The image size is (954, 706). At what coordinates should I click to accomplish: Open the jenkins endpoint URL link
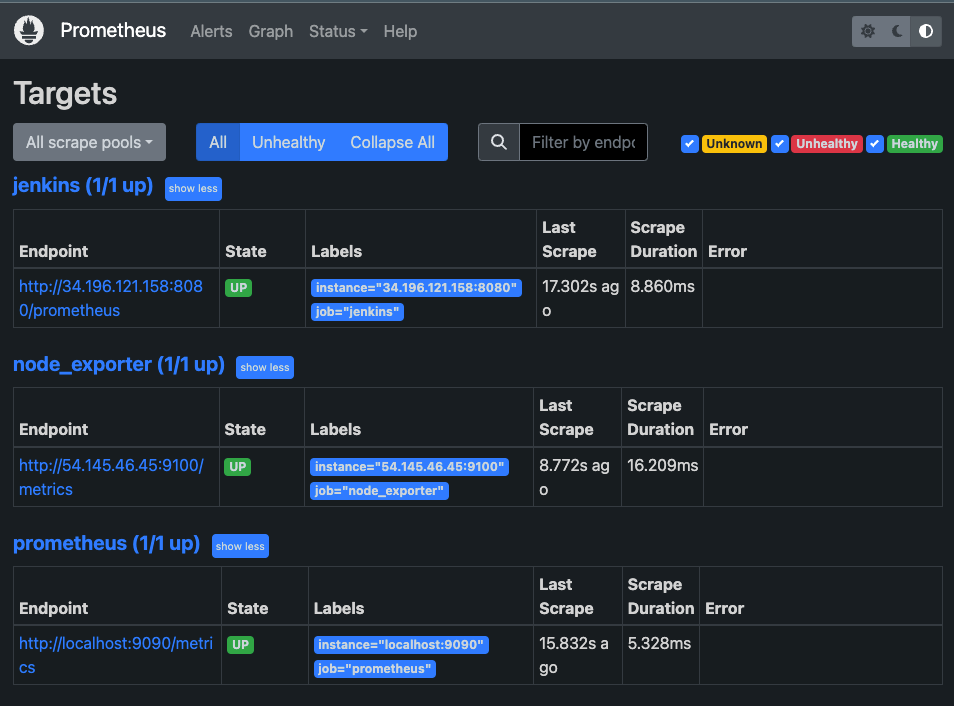click(x=110, y=298)
